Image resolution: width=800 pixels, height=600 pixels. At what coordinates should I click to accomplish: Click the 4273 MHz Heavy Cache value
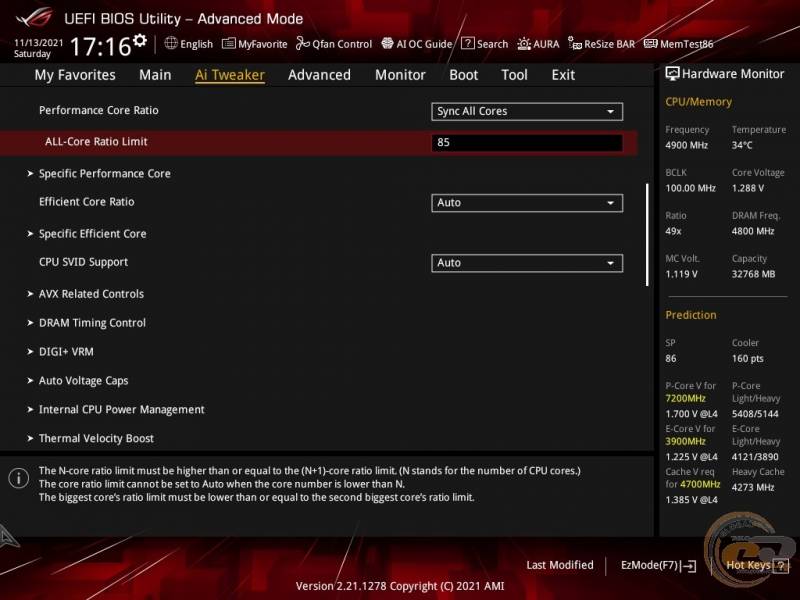pyautogui.click(x=753, y=487)
